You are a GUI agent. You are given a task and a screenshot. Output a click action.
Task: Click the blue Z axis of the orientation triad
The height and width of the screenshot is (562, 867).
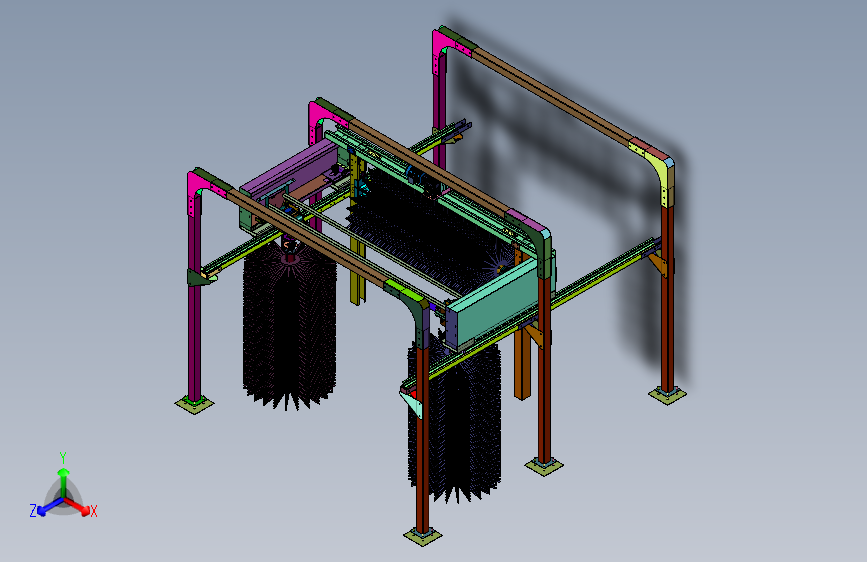(49, 507)
